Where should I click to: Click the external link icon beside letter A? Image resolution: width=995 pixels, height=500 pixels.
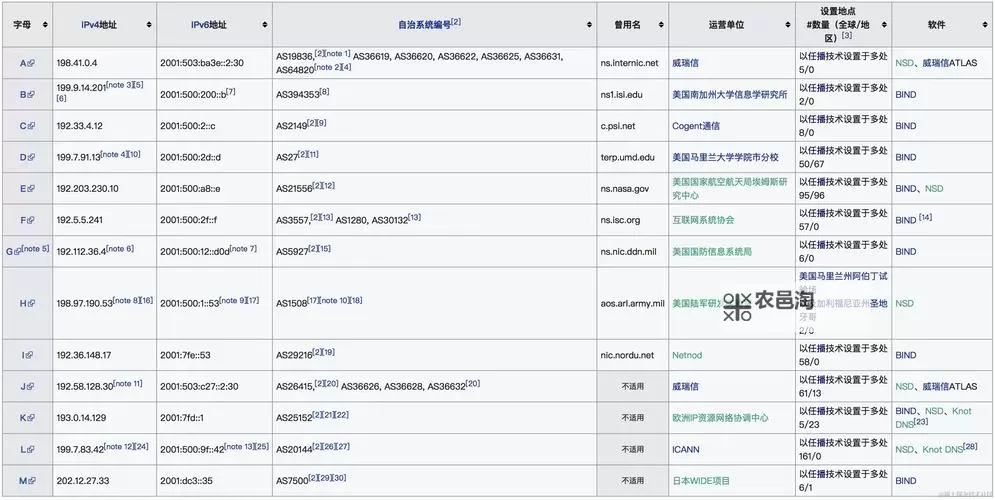click(32, 63)
